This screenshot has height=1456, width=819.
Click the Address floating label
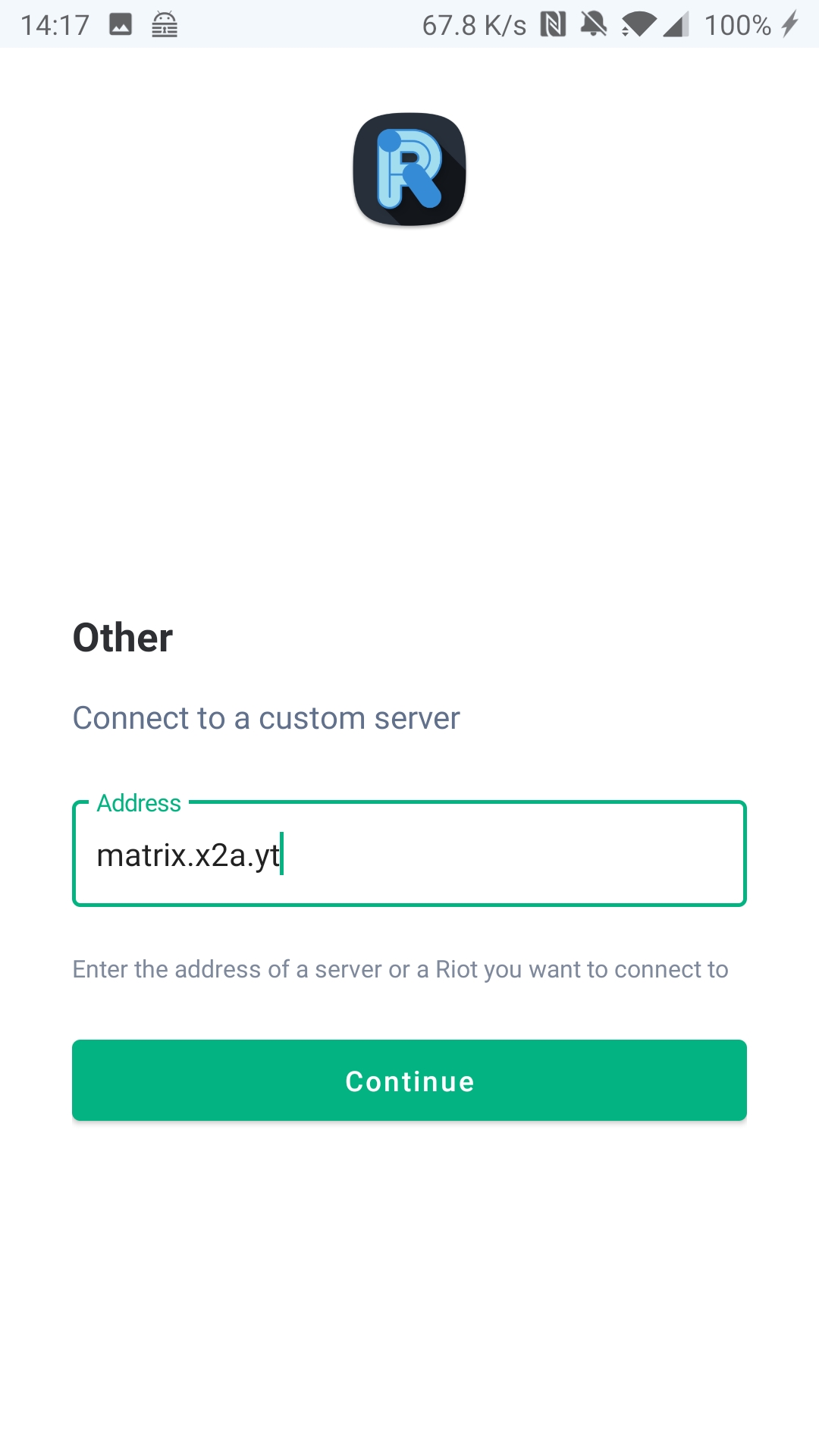point(139,803)
